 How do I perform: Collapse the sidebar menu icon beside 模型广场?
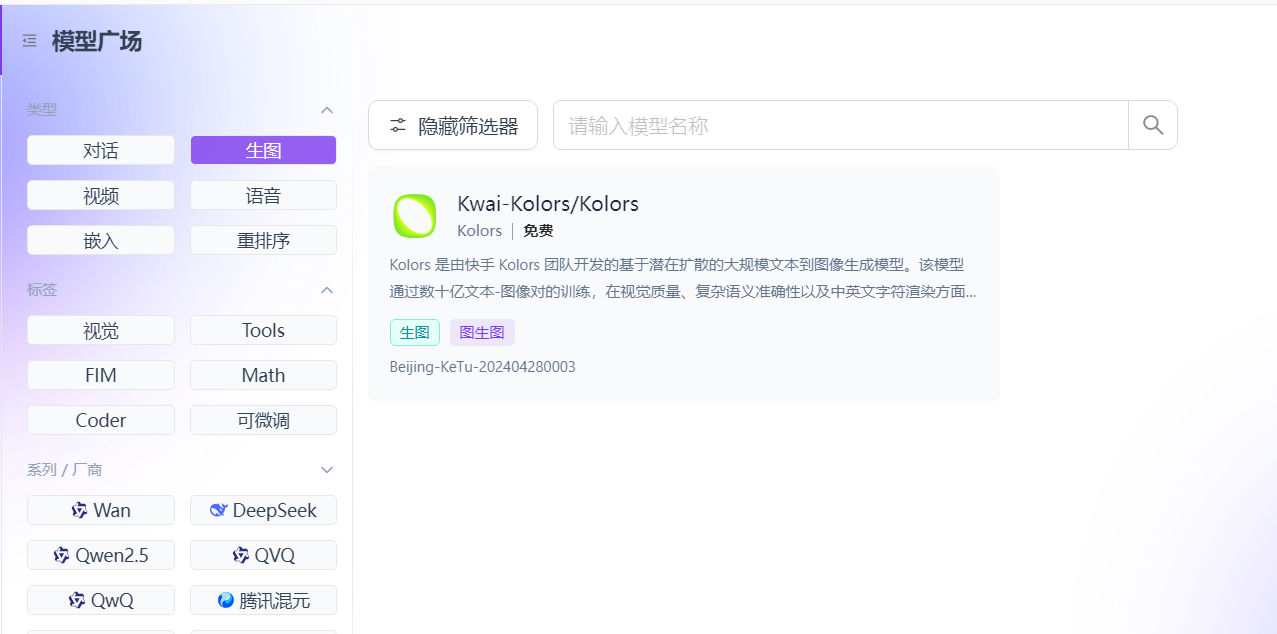pos(30,41)
